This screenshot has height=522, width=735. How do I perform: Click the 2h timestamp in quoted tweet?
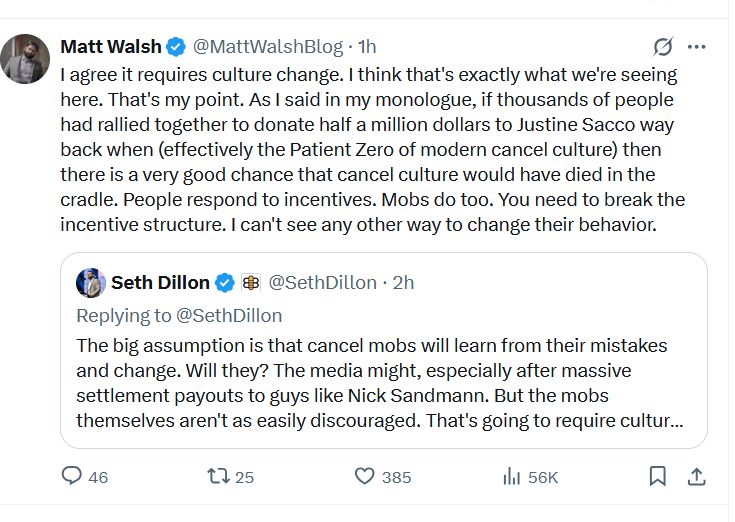coord(403,283)
